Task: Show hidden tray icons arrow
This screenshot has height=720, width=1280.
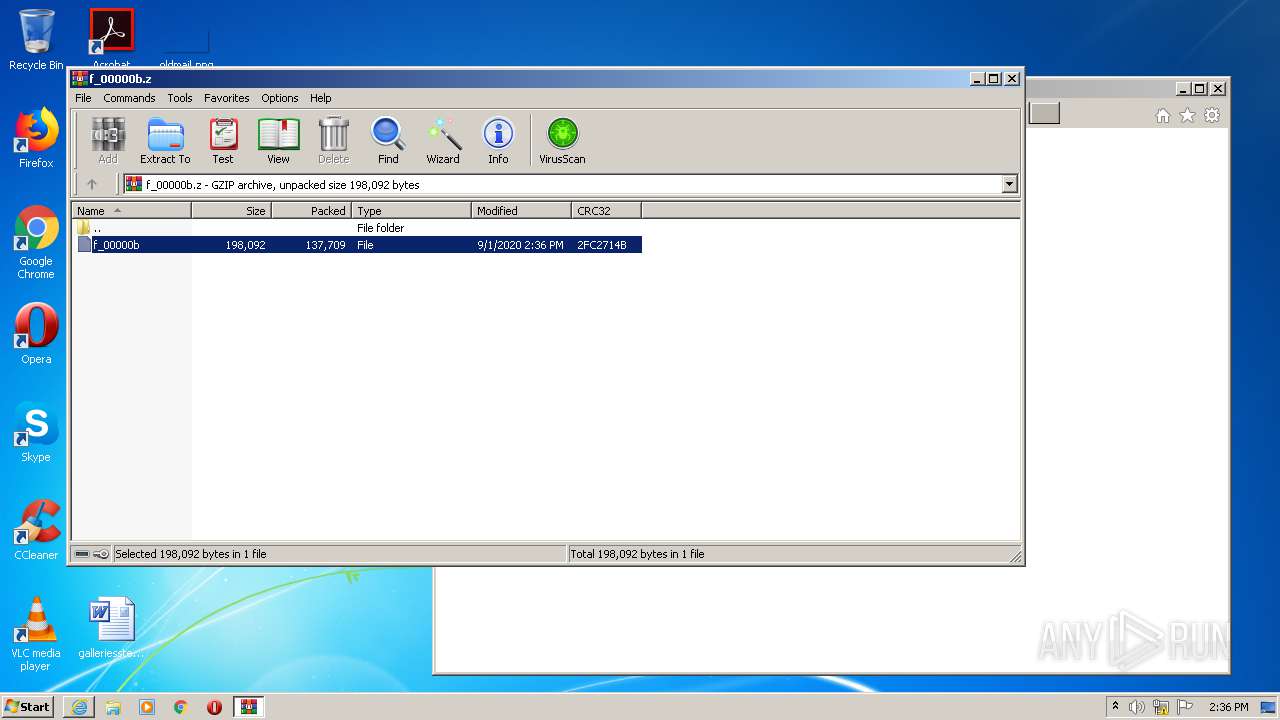Action: click(x=1116, y=707)
